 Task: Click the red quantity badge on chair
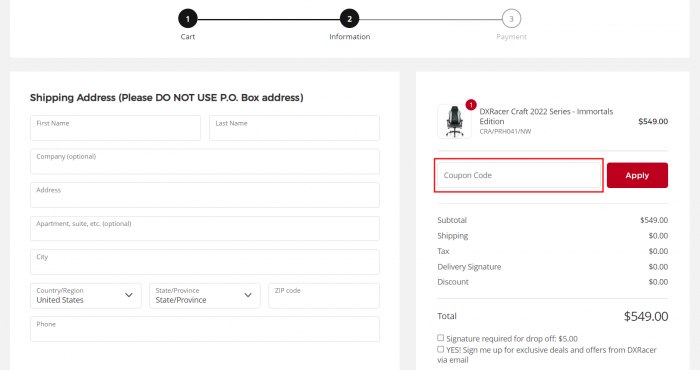[x=471, y=105]
